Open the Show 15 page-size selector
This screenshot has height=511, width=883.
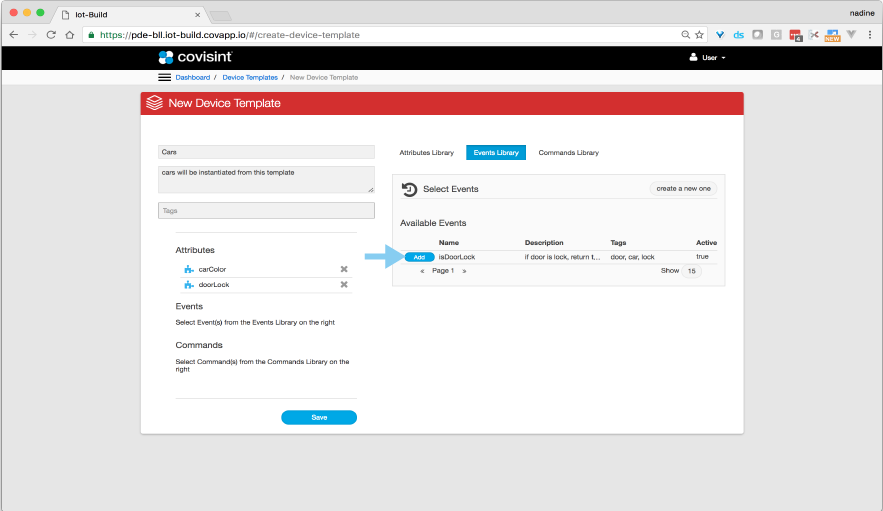(x=691, y=271)
